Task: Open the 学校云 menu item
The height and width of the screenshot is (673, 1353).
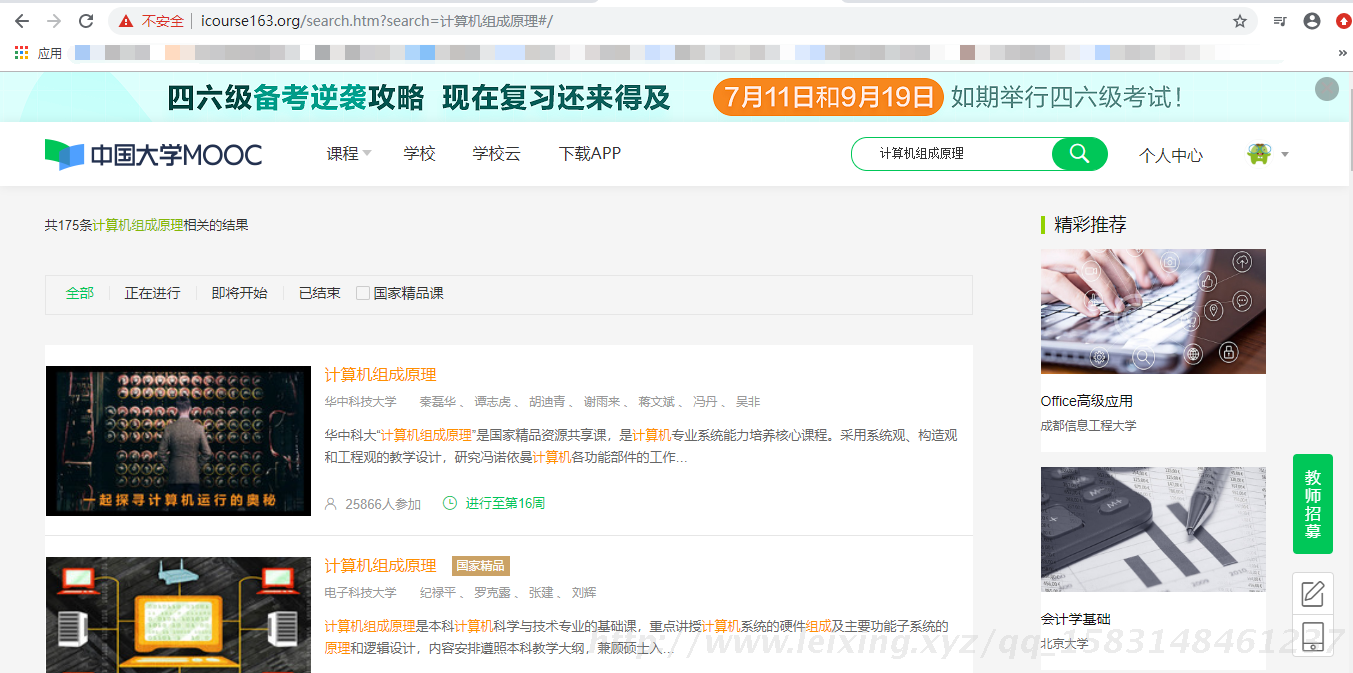Action: point(497,153)
